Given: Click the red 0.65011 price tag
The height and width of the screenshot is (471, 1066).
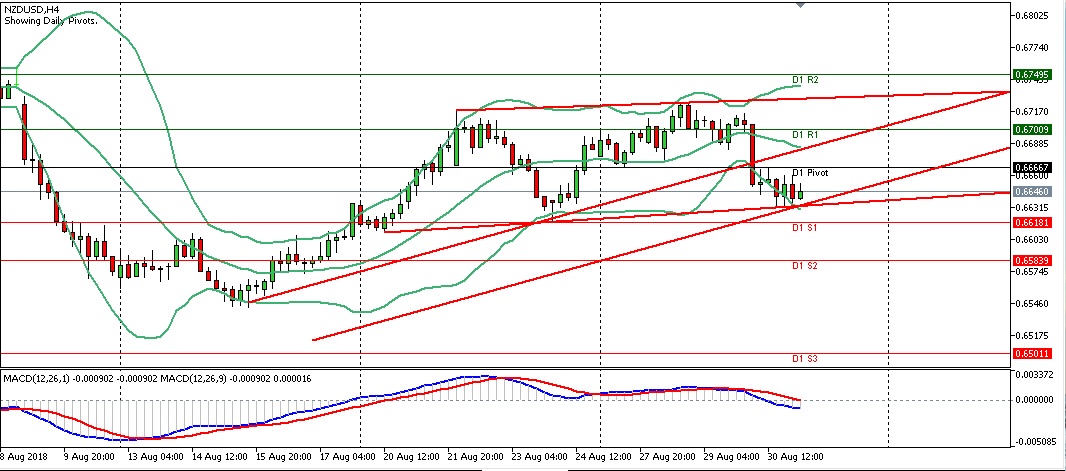Looking at the screenshot, I should [1031, 353].
